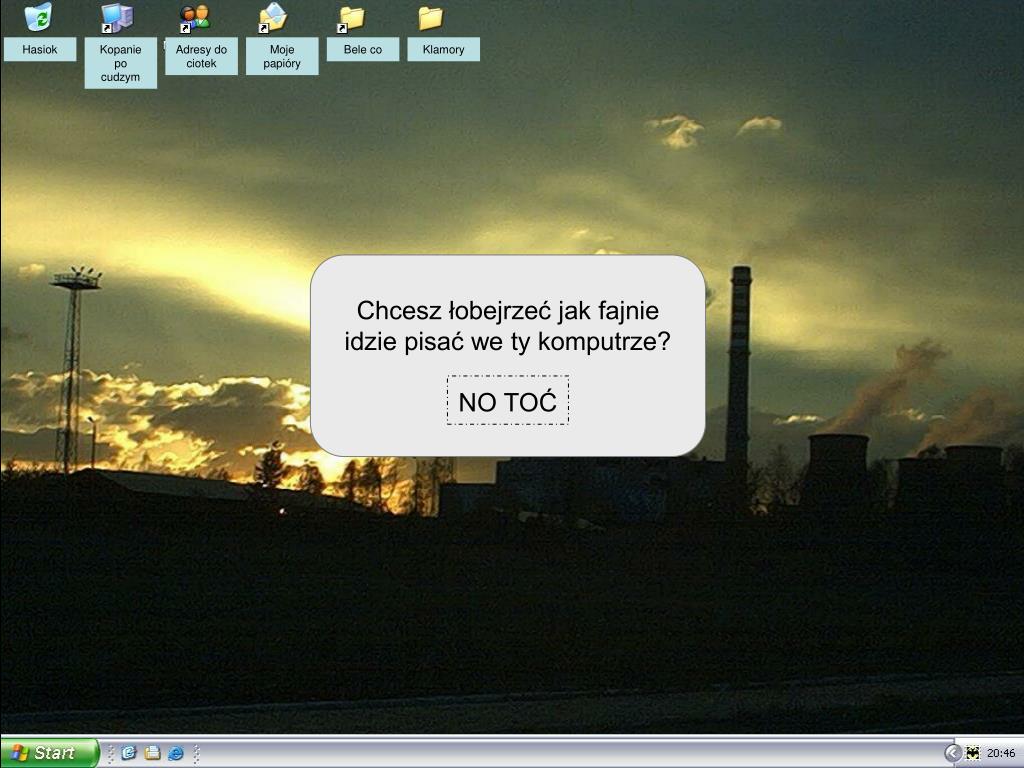1024x768 pixels.
Task: Click the NO TOĆ button in the dialog
Action: [x=508, y=400]
